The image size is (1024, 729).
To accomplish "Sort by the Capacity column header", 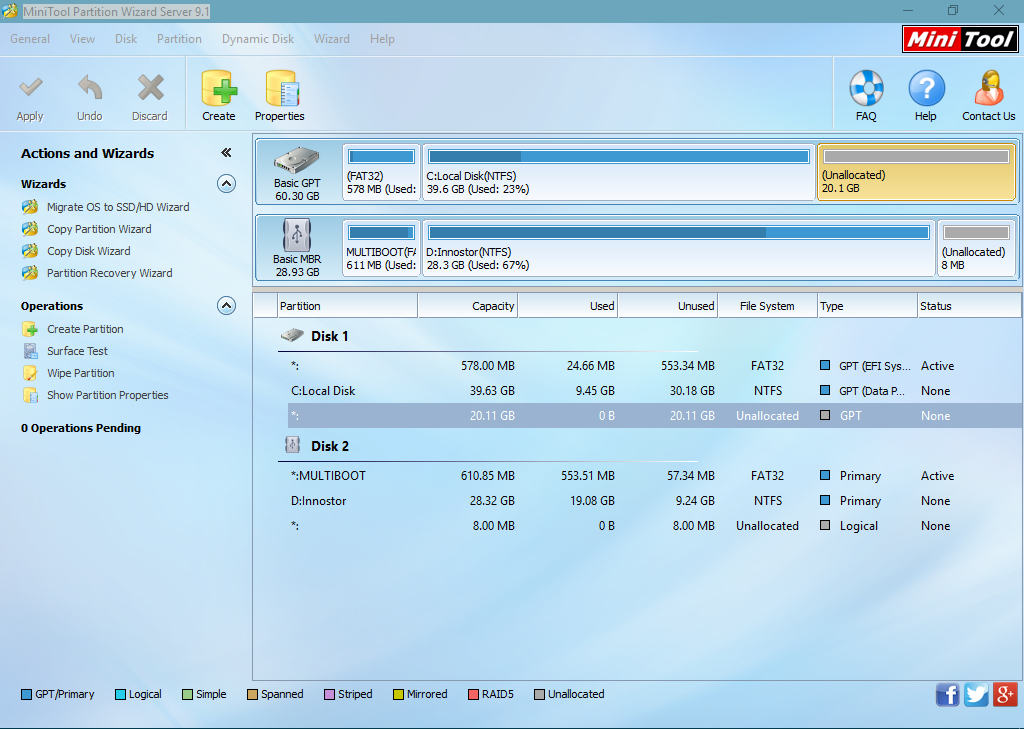I will tap(468, 306).
